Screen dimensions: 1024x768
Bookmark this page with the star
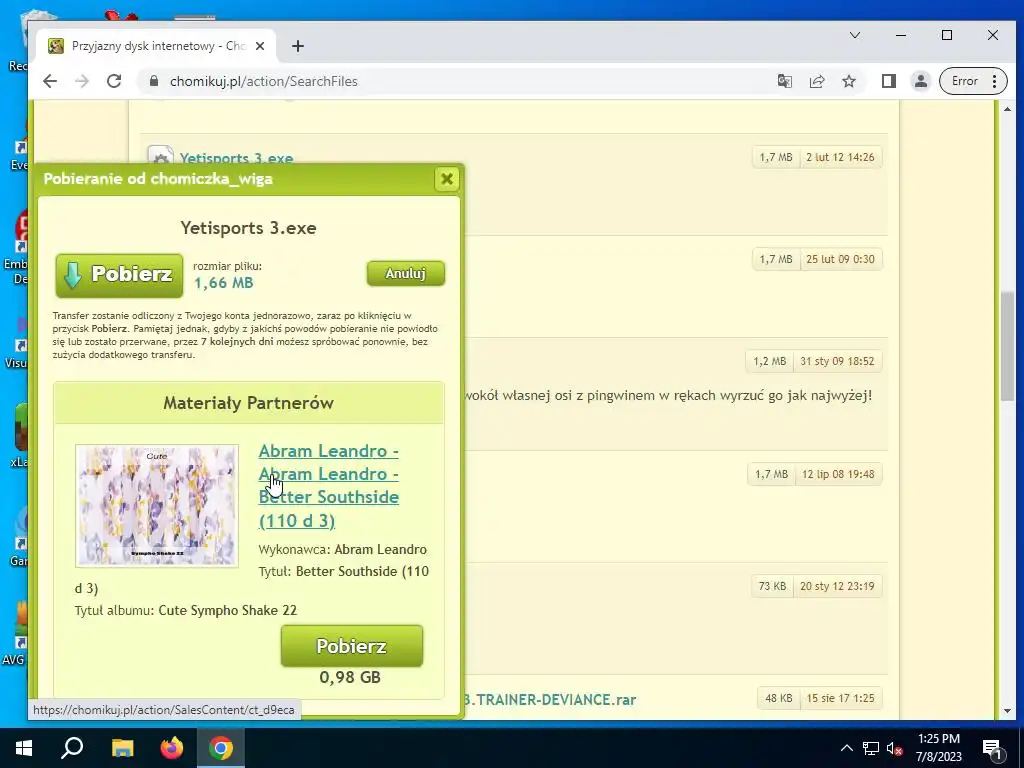coord(849,81)
